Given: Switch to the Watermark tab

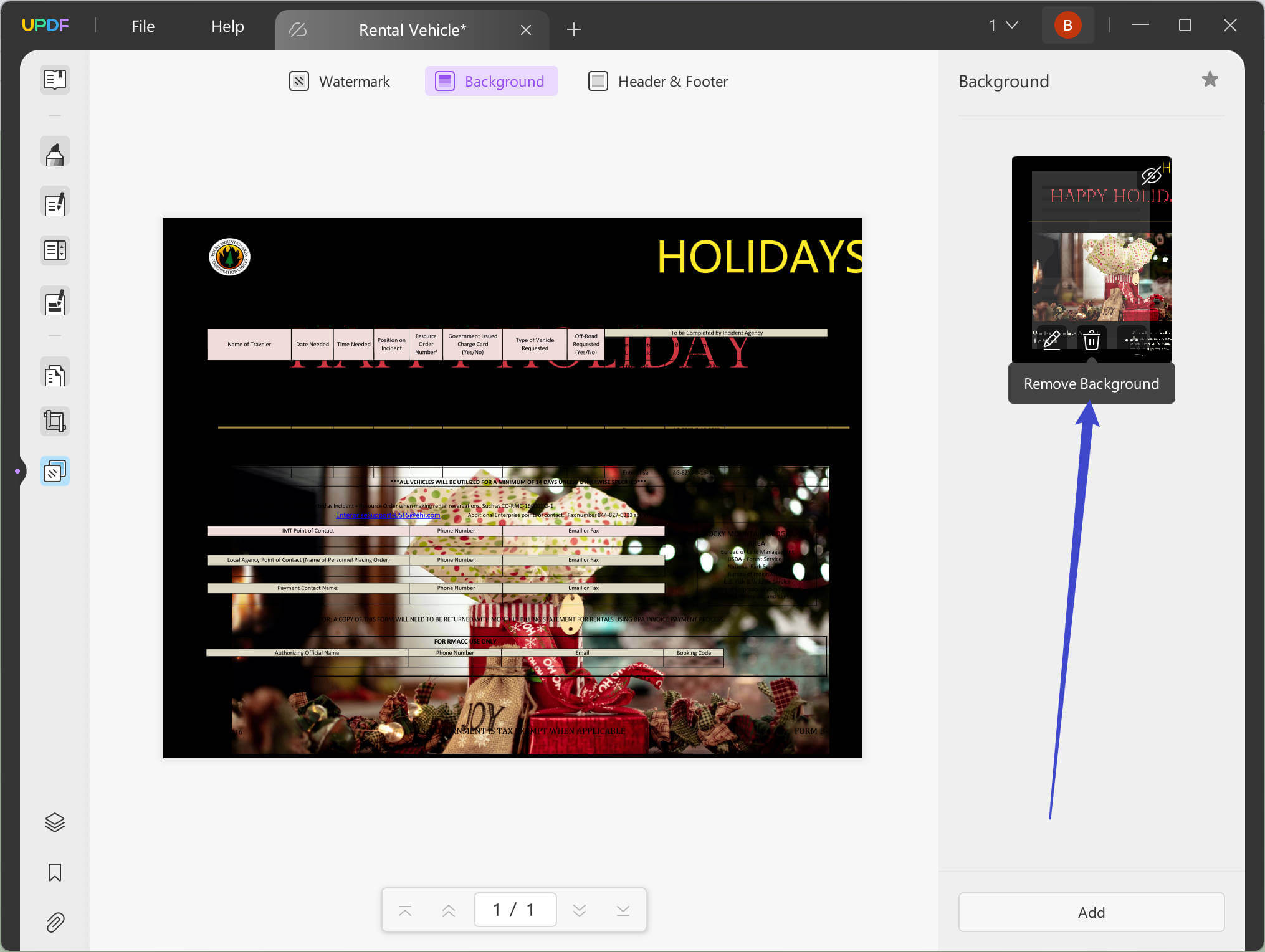Looking at the screenshot, I should [339, 81].
